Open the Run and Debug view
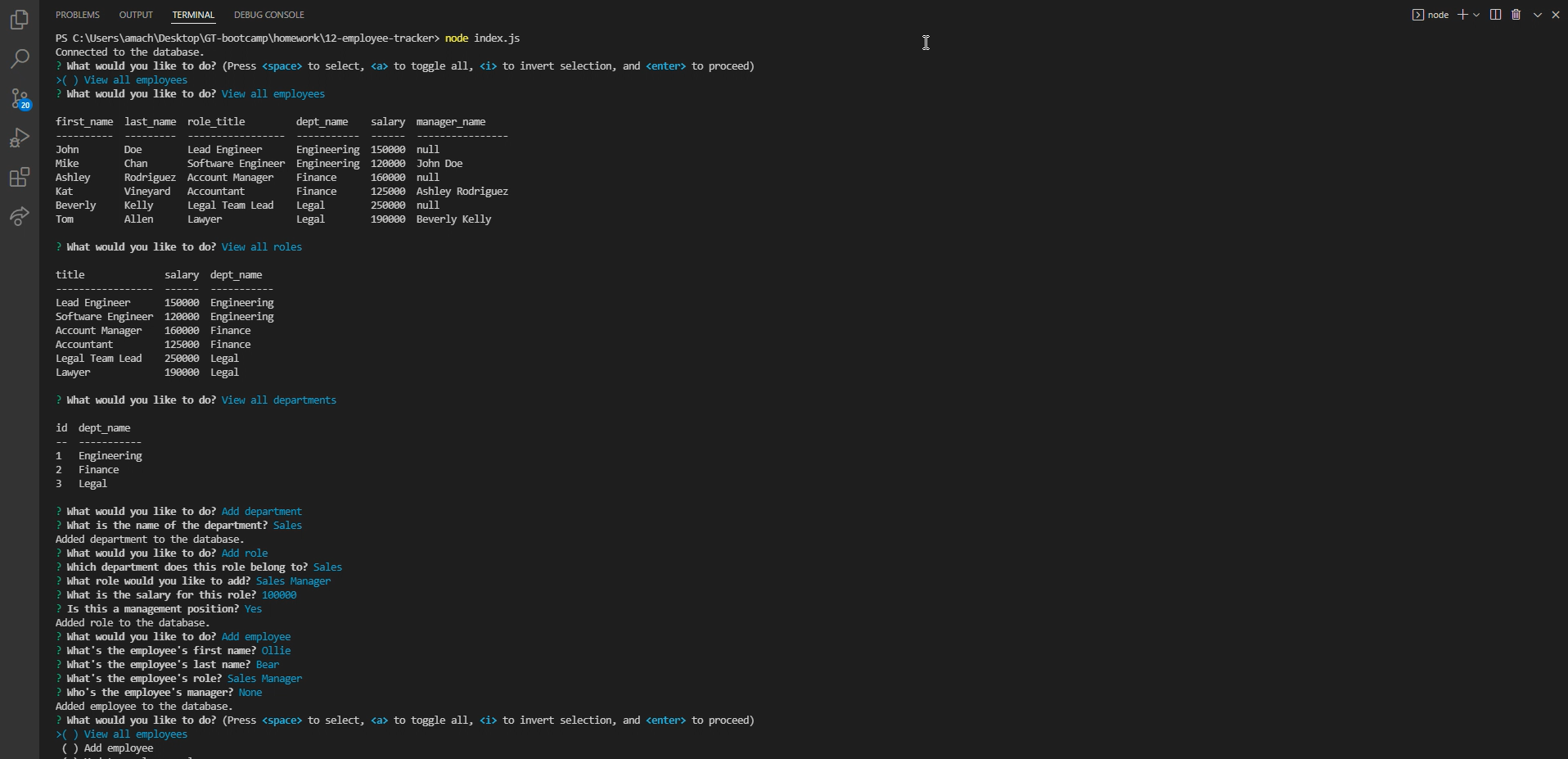Image resolution: width=1568 pixels, height=759 pixels. pyautogui.click(x=20, y=138)
